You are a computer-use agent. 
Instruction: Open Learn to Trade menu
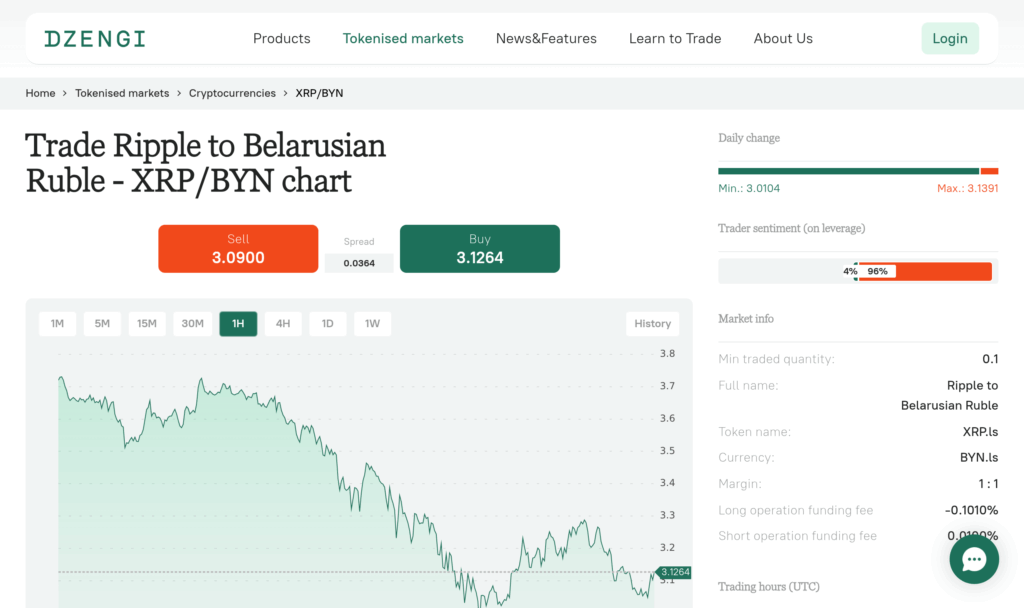675,39
